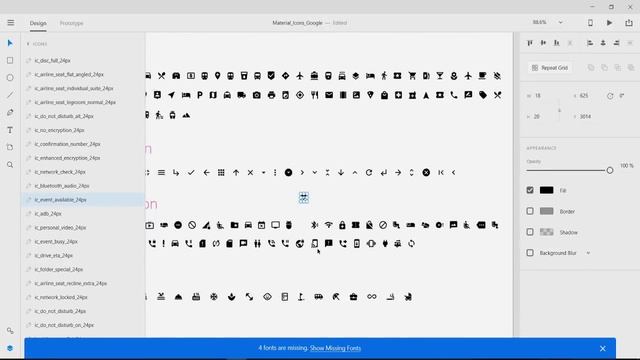Select the check mark icon on canvas
Viewport: 640px width, 360px height.
click(191, 173)
